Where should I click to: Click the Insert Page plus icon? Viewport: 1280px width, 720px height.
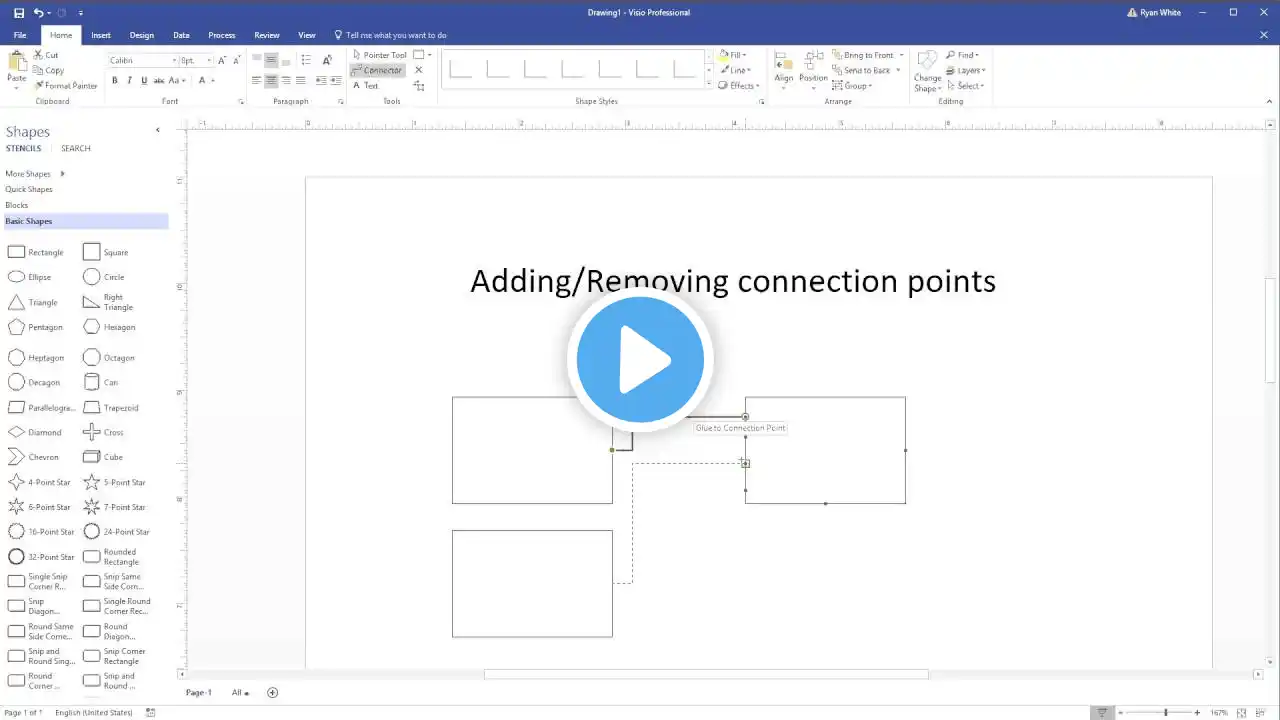272,692
